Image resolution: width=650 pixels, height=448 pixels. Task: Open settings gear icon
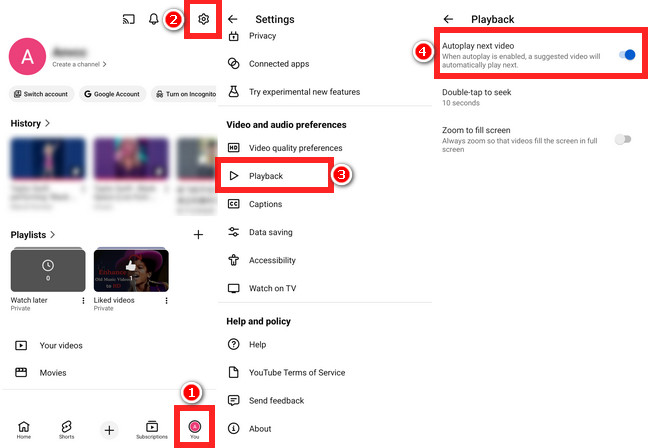[203, 19]
